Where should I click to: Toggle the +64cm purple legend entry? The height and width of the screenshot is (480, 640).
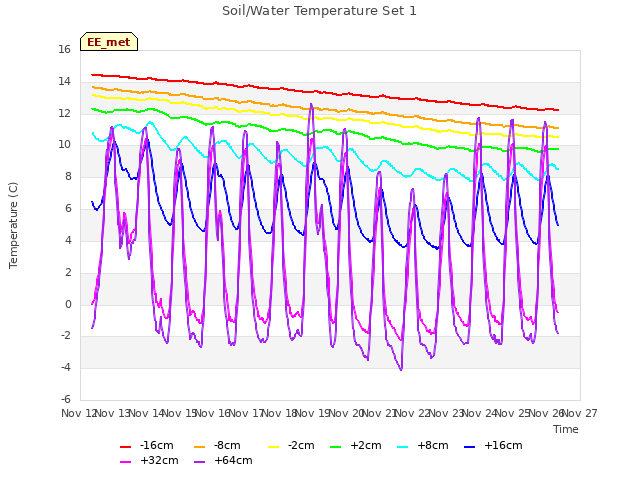click(223, 460)
